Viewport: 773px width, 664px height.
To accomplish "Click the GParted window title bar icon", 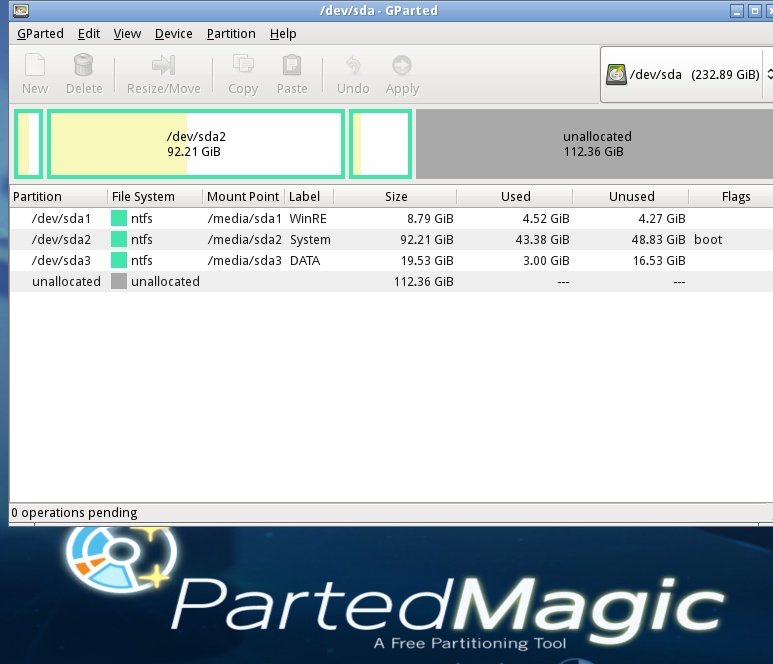I will click(x=21, y=10).
